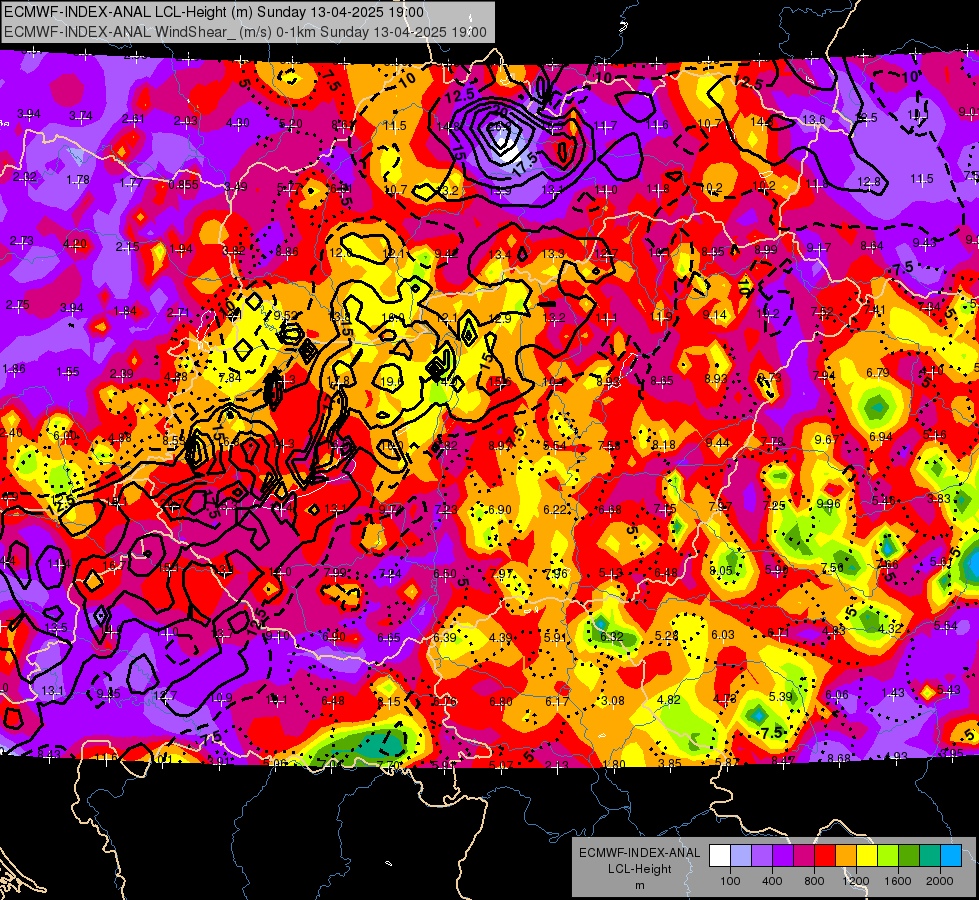Click the 17.5 contour label
This screenshot has width=979, height=900.
click(x=525, y=162)
